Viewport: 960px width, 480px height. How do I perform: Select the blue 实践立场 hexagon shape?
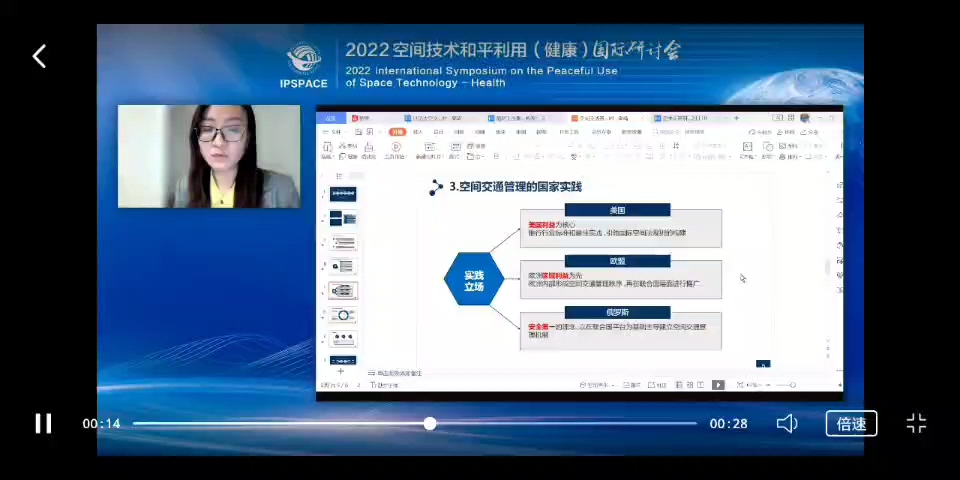(x=474, y=279)
